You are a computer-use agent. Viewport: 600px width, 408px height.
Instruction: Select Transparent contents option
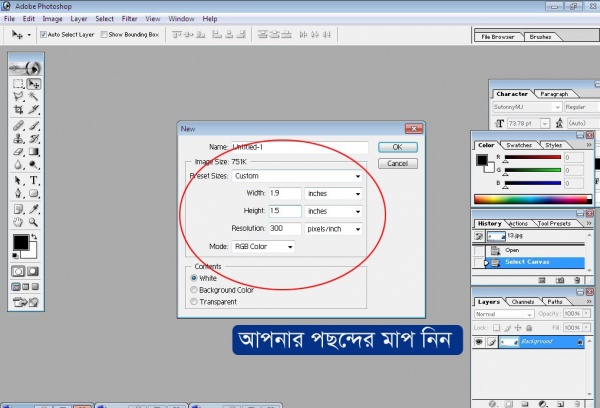coord(194,302)
